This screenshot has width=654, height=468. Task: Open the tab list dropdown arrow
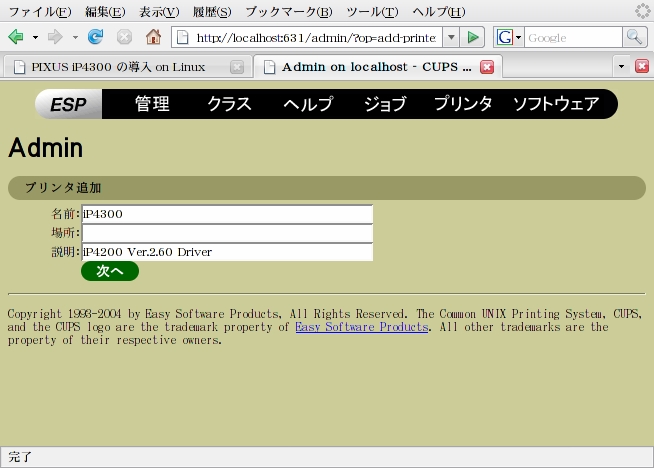621,66
